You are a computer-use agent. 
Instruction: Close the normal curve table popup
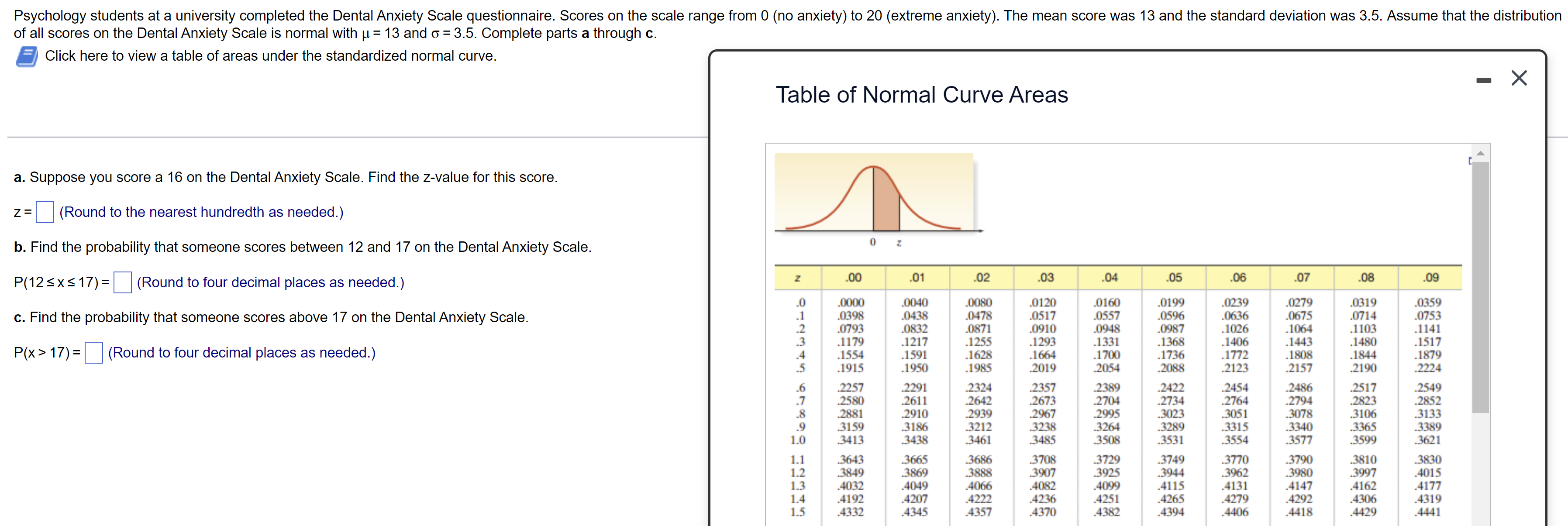click(1519, 78)
